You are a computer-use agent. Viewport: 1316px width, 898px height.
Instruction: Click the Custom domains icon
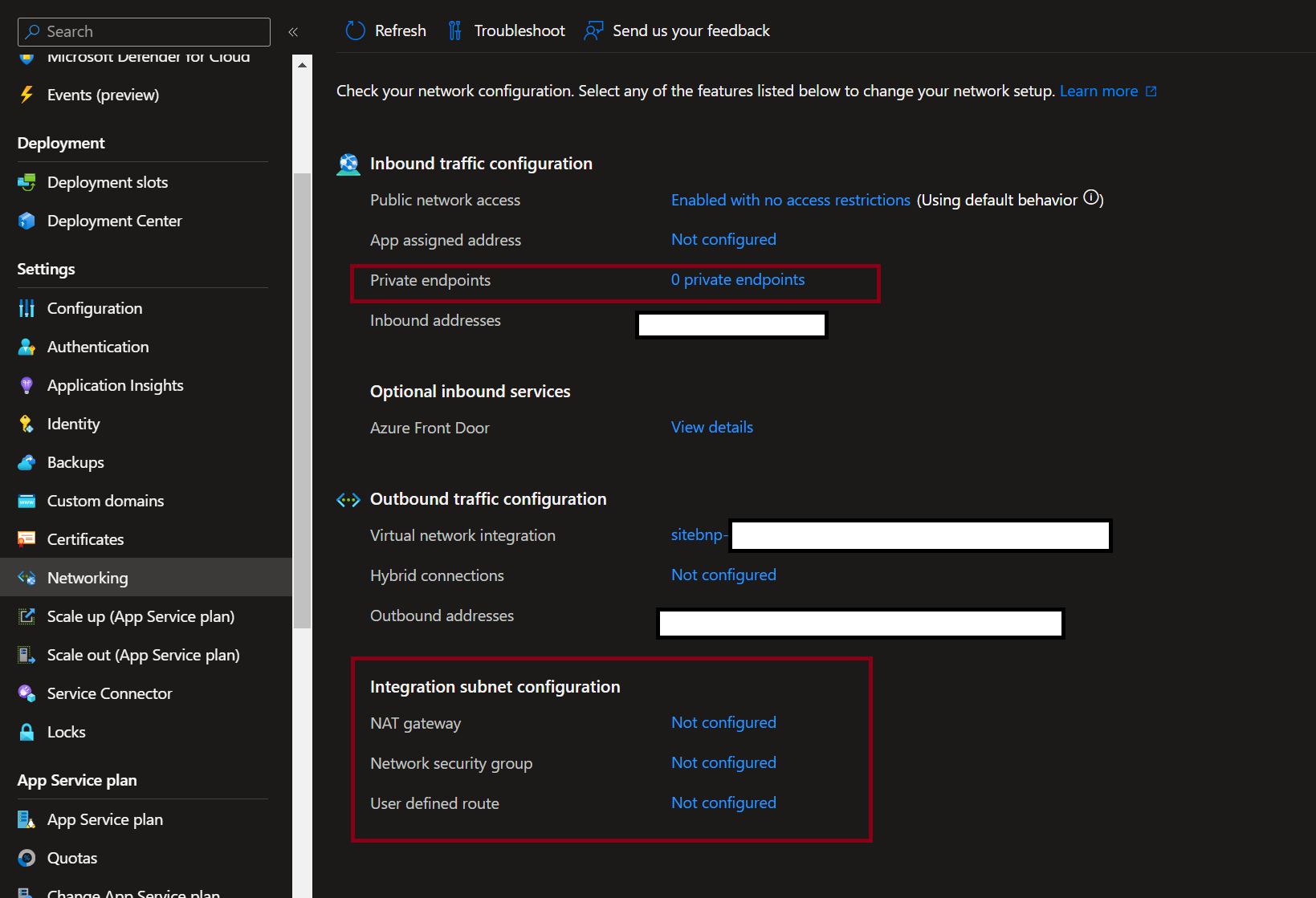[x=26, y=501]
